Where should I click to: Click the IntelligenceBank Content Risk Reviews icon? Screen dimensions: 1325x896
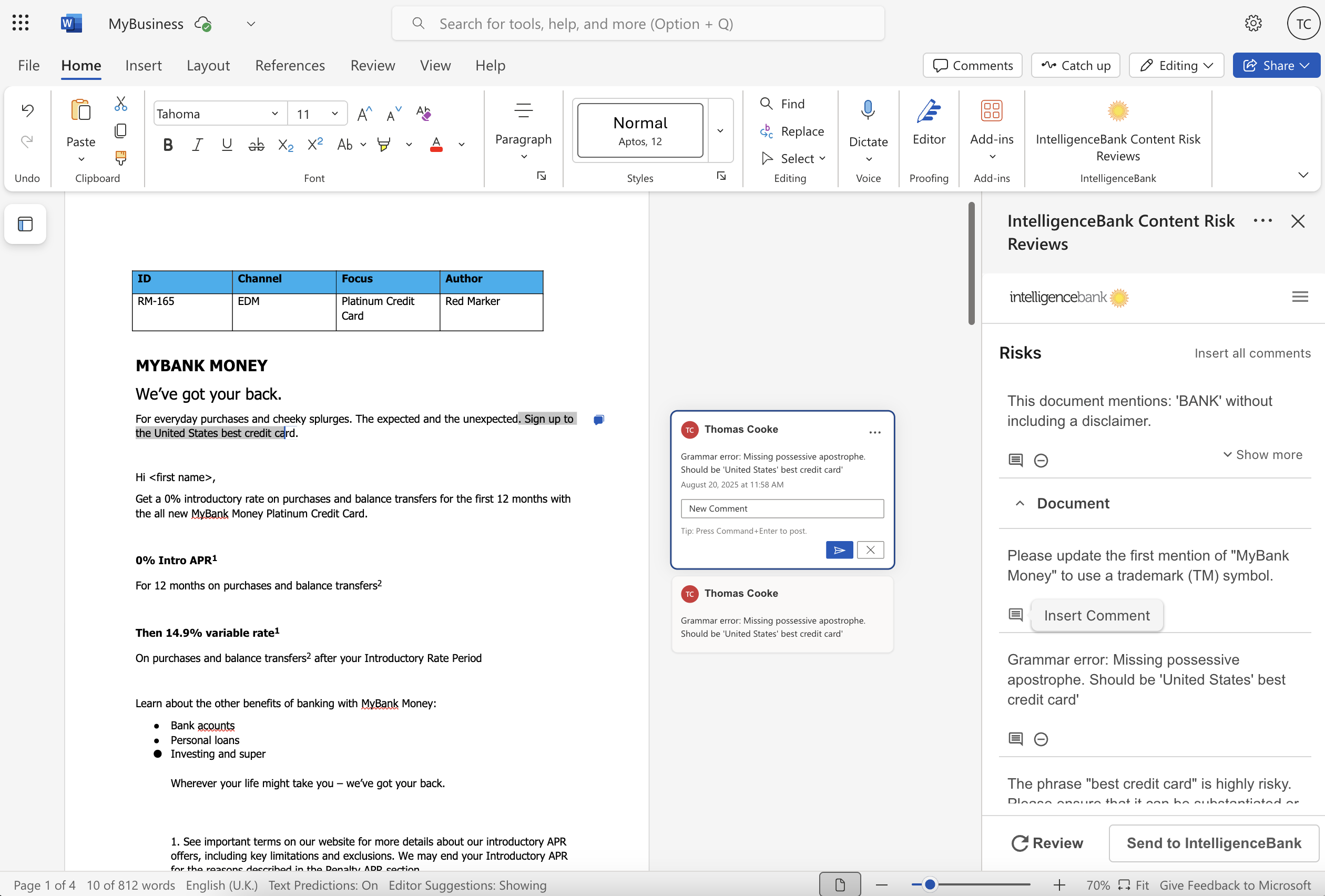point(1117,111)
